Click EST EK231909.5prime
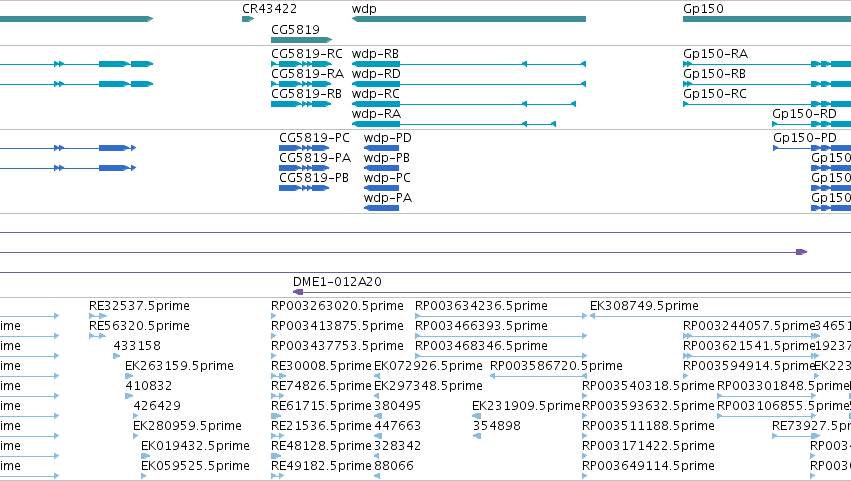 [476, 416]
